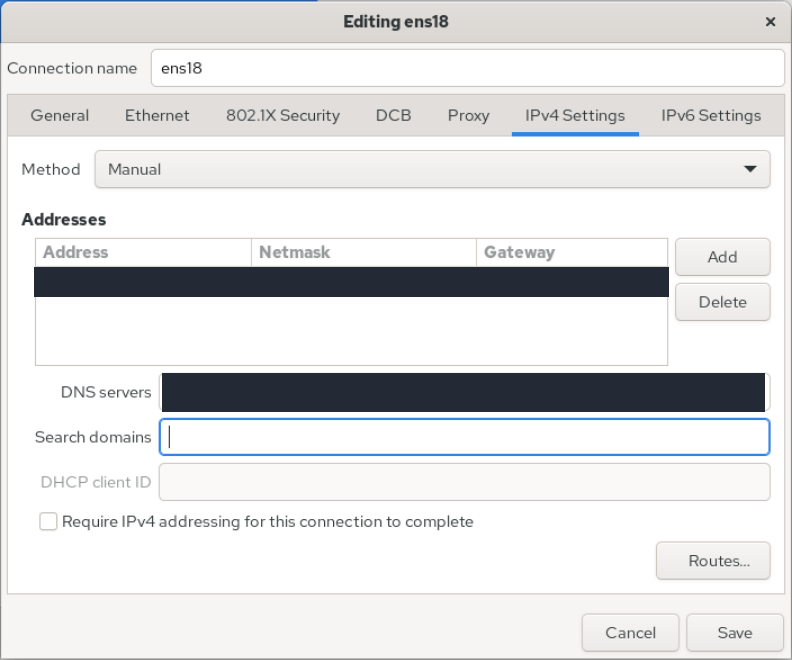
Task: Open the Ethernet tab
Action: [x=157, y=116]
